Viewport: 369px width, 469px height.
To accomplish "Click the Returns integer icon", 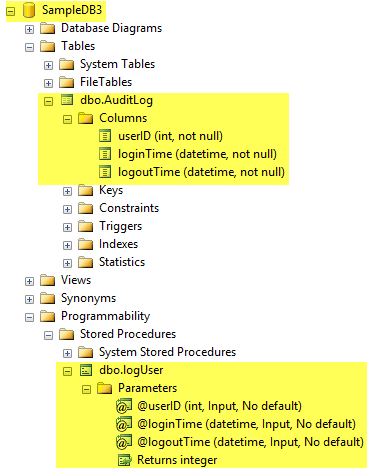I will 125,460.
